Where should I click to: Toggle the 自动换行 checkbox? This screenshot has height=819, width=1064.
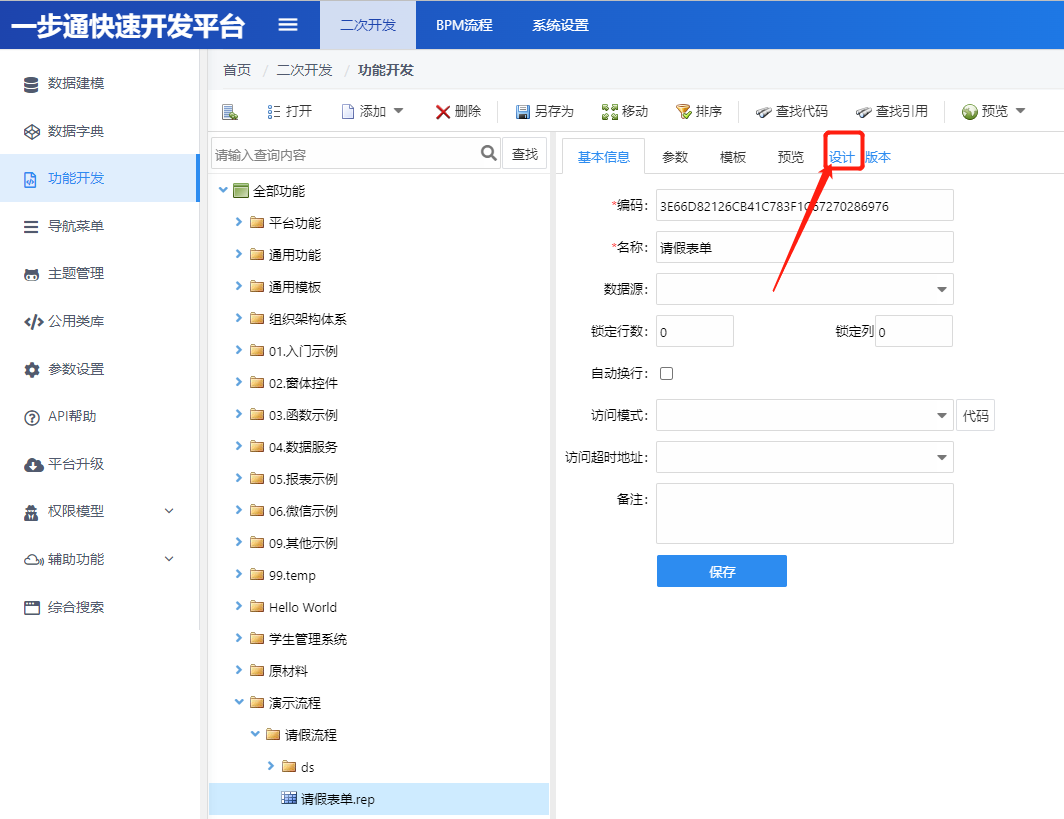coord(666,373)
